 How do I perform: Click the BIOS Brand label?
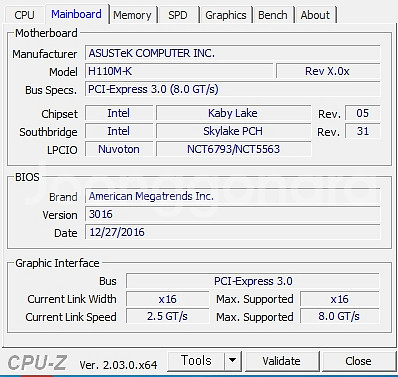pyautogui.click(x=63, y=197)
